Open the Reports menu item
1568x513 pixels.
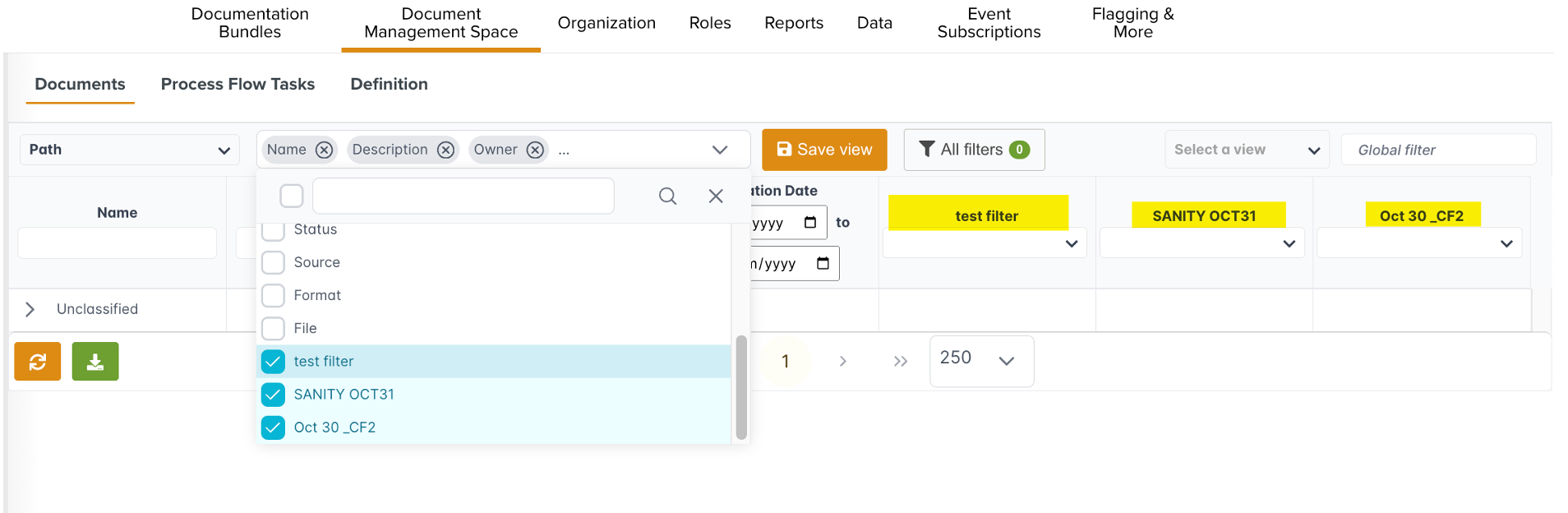pyautogui.click(x=793, y=23)
